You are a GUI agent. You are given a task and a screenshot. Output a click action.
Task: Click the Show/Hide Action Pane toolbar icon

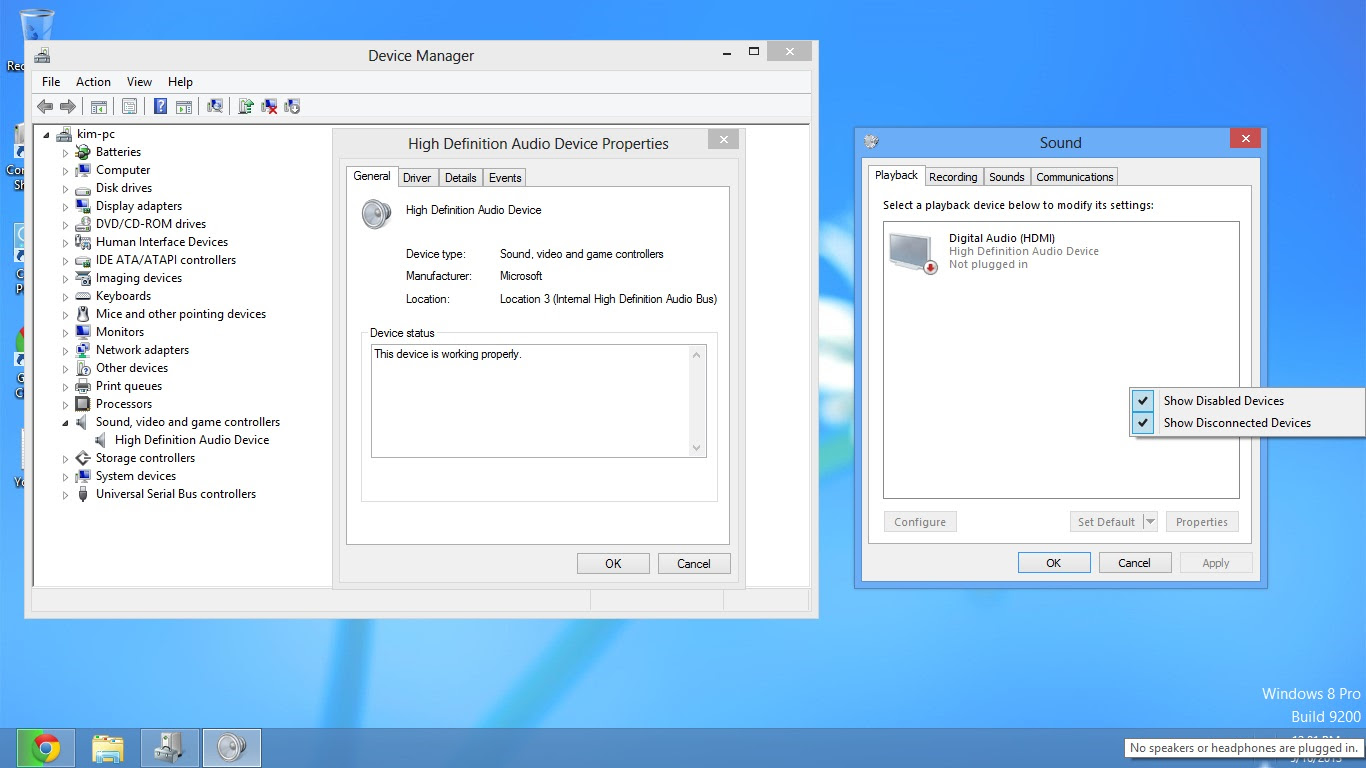[x=184, y=106]
